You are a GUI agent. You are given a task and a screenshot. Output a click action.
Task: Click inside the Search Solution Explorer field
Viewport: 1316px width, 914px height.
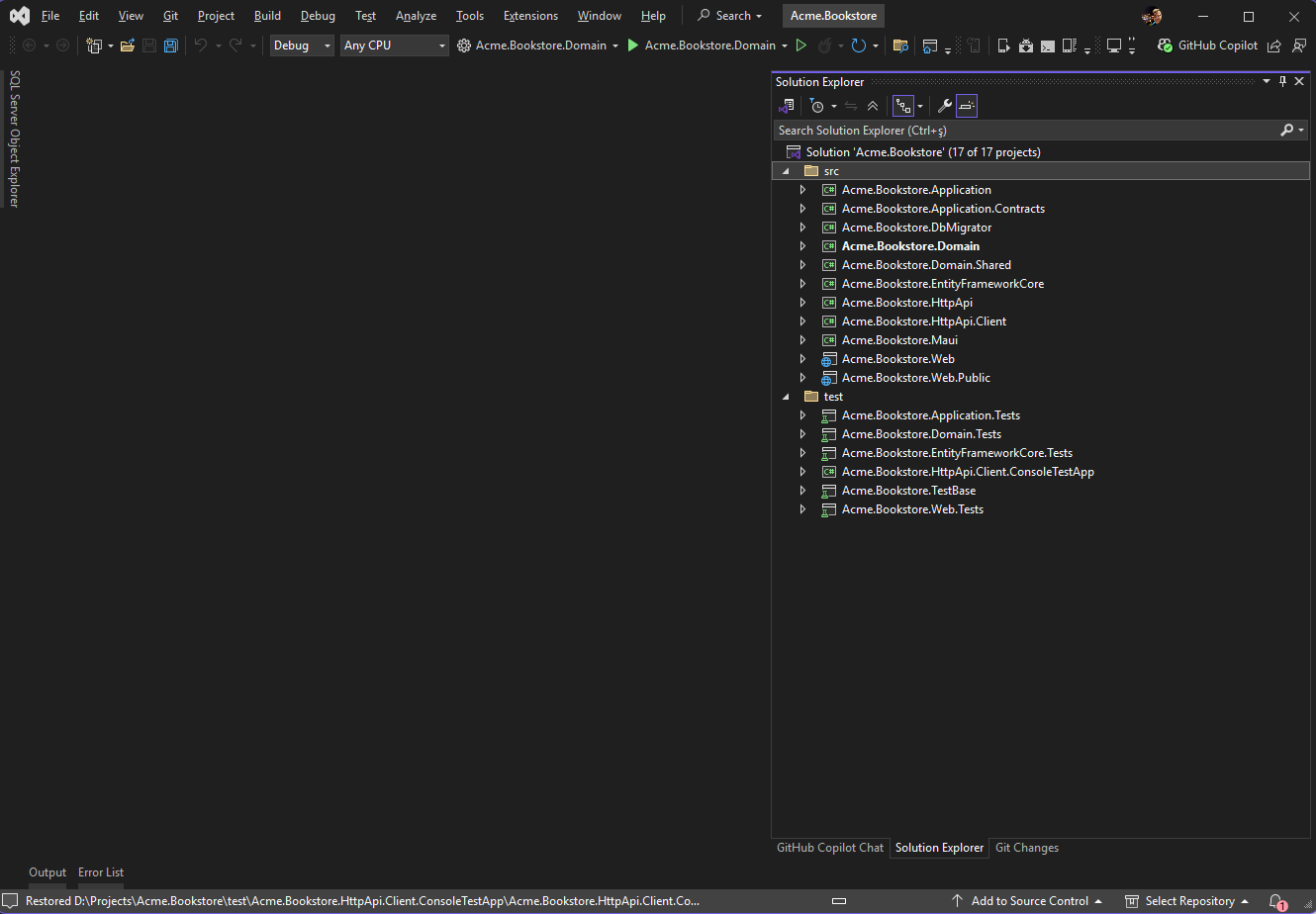point(989,130)
